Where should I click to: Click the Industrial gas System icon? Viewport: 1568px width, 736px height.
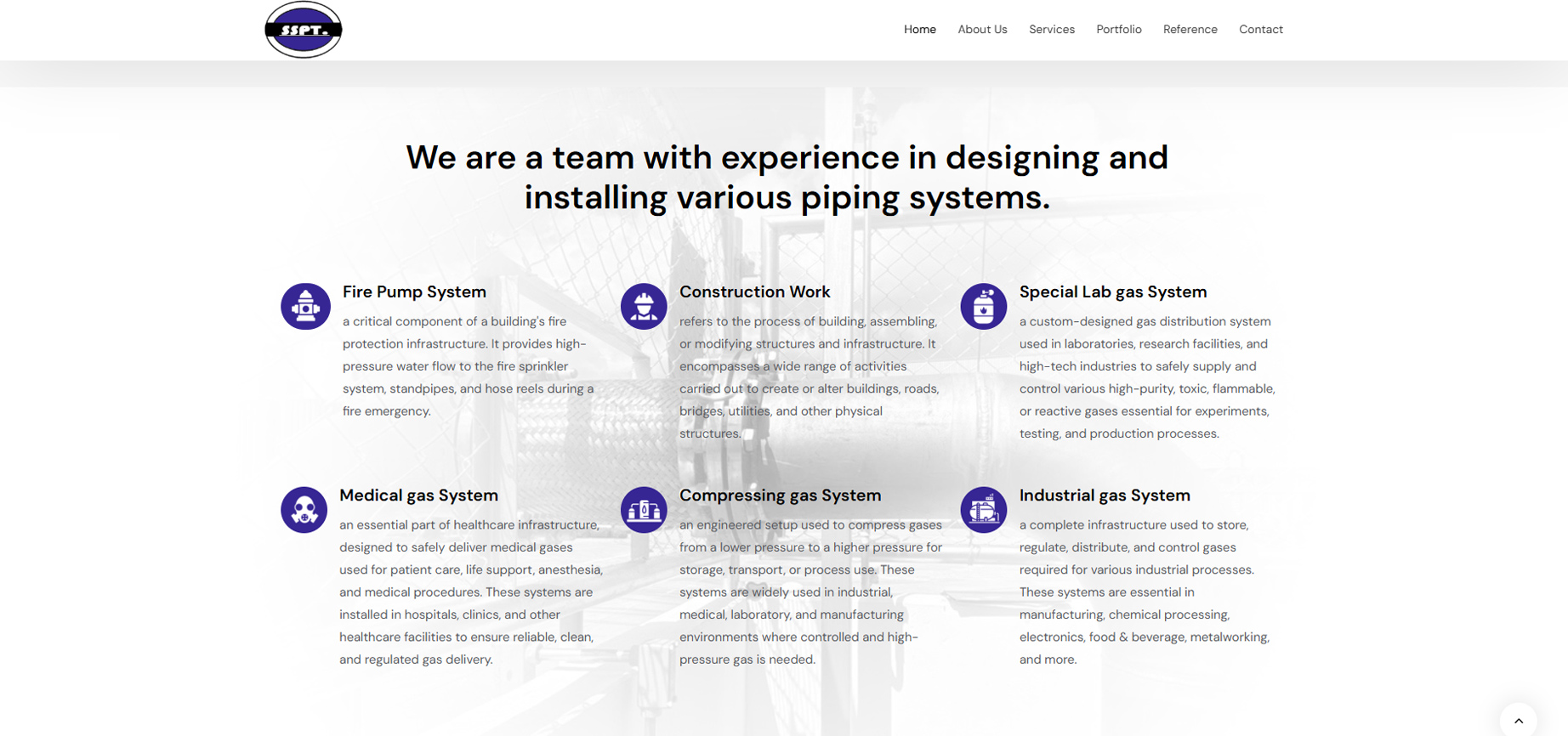984,510
